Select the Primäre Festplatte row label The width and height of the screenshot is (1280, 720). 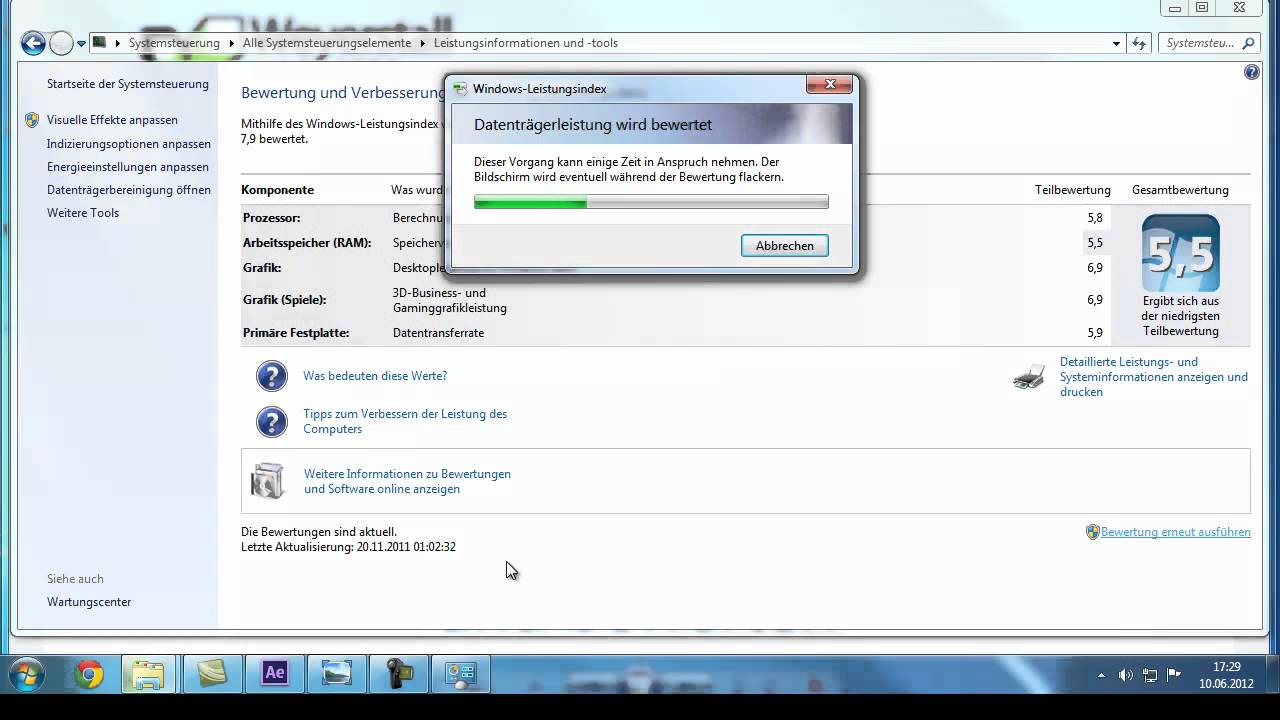296,333
